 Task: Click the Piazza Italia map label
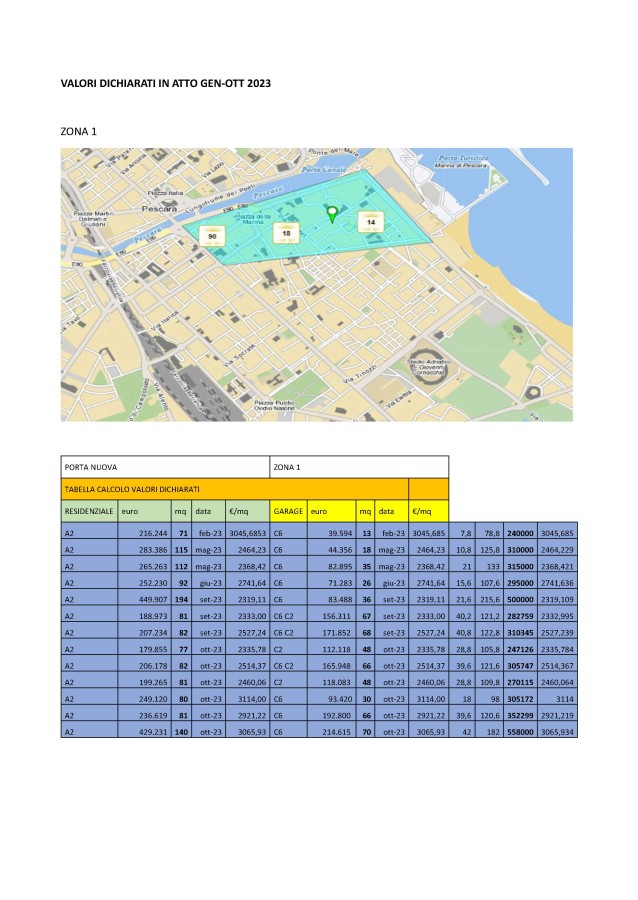[x=165, y=193]
